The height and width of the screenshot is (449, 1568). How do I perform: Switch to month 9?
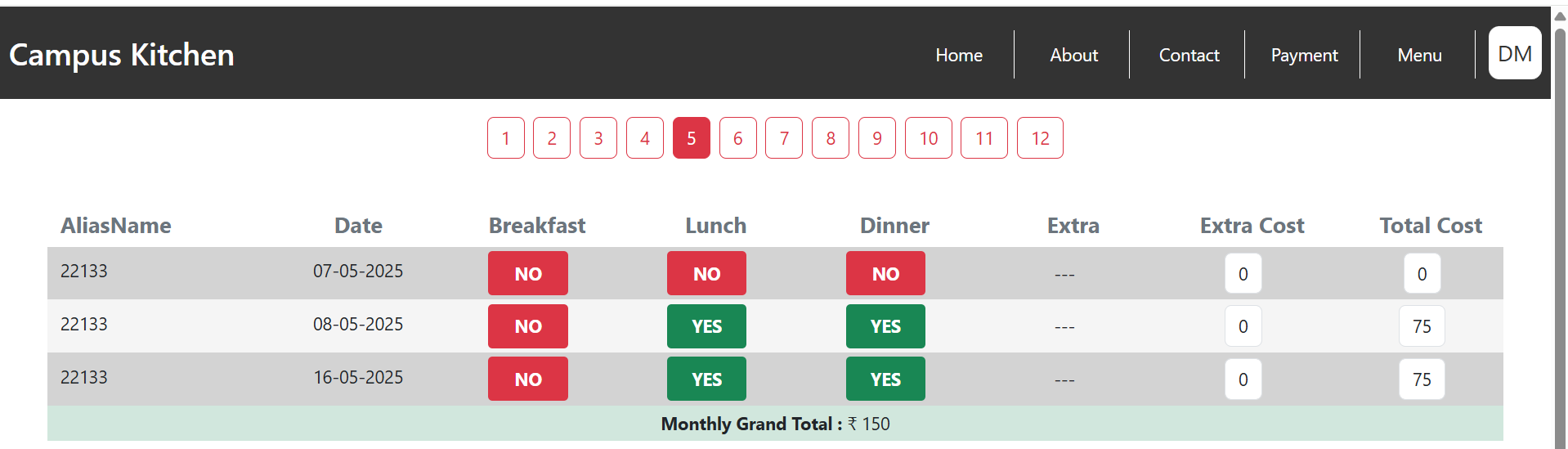876,138
